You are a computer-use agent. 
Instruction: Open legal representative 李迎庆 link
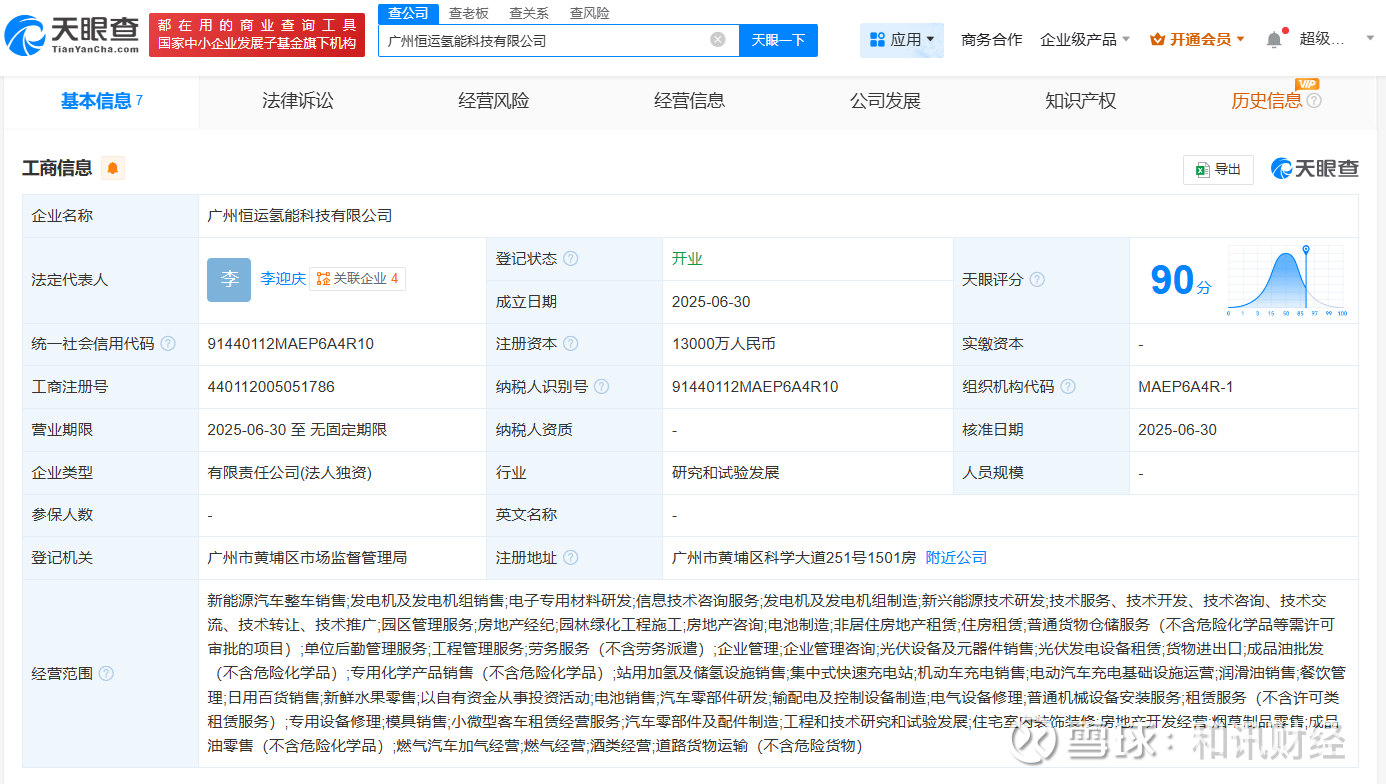click(x=283, y=279)
